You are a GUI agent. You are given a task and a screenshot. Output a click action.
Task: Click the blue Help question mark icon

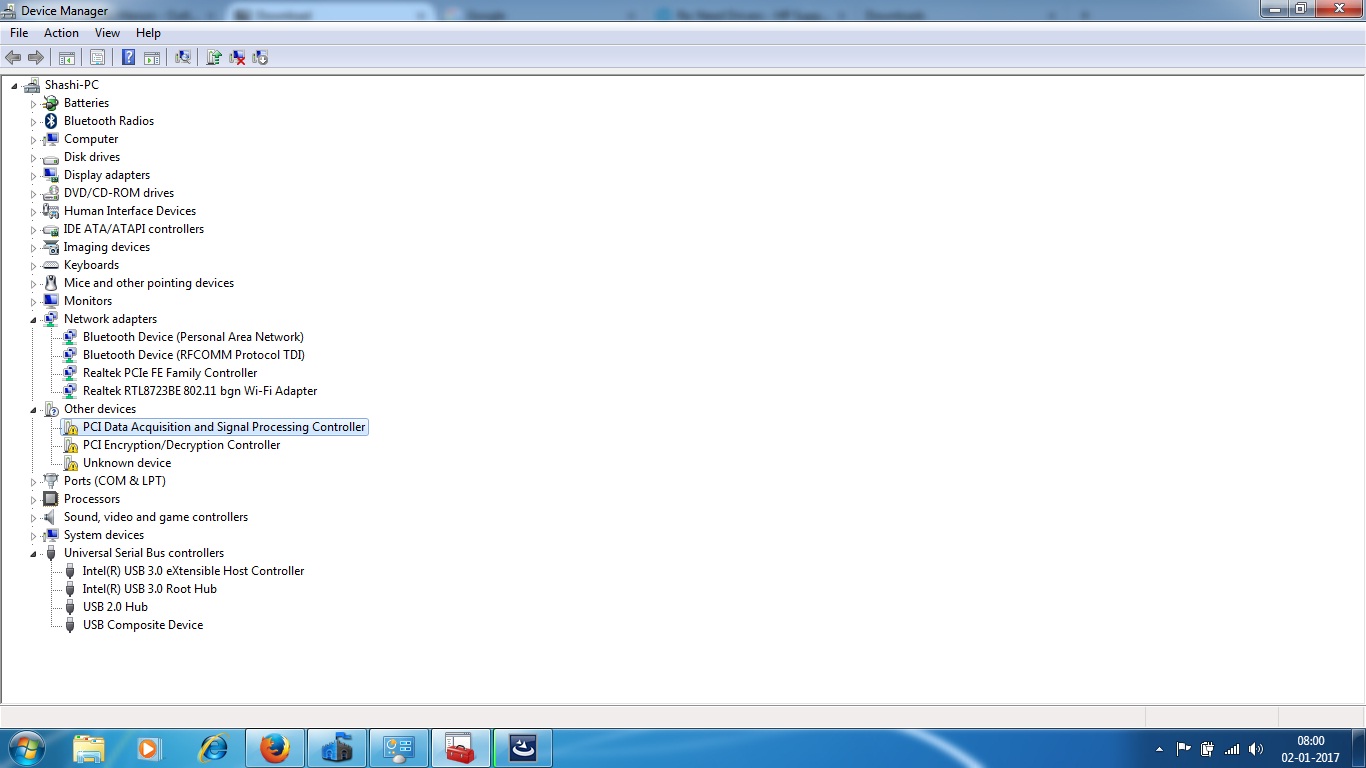coord(128,58)
